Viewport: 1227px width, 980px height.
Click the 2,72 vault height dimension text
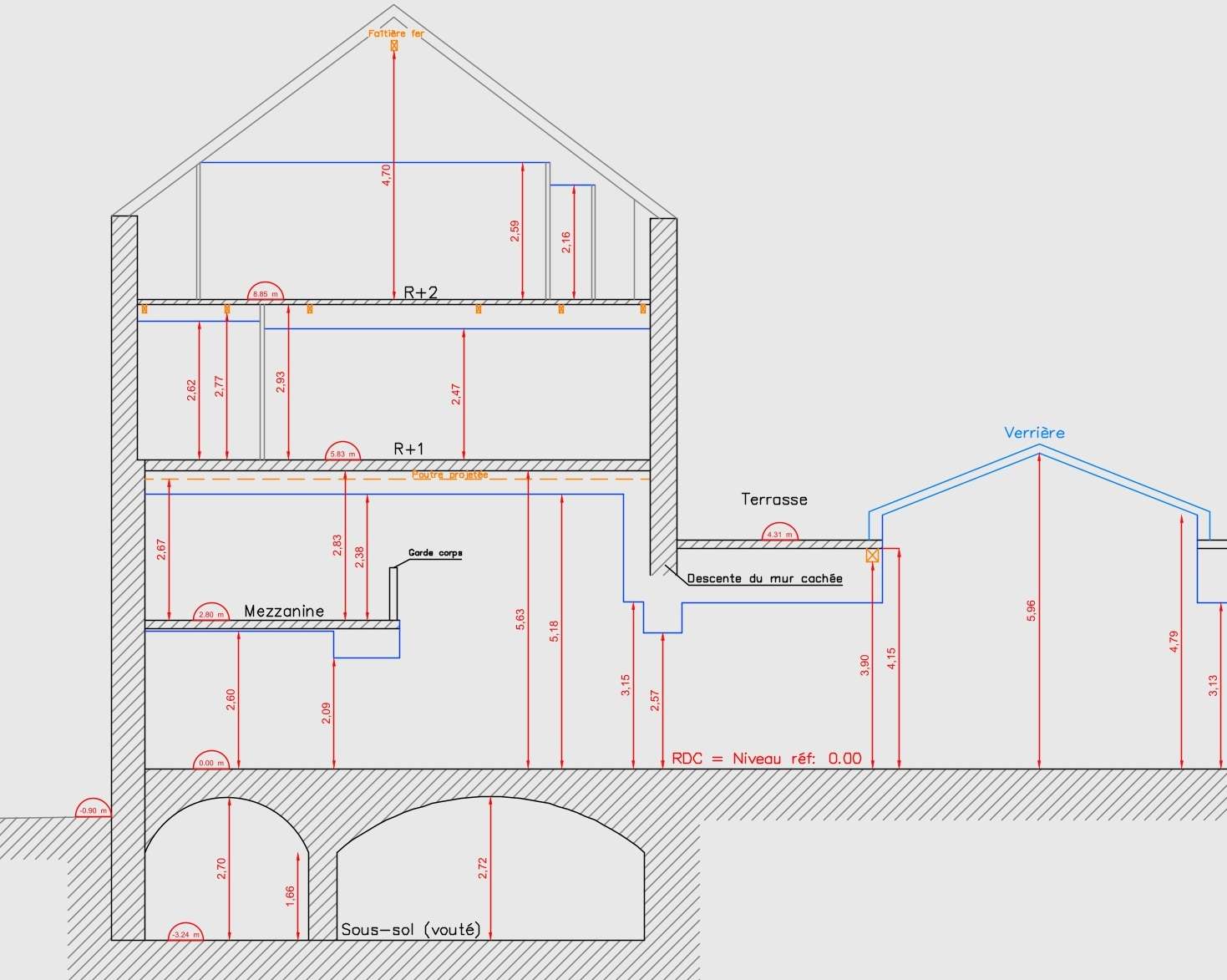[482, 868]
